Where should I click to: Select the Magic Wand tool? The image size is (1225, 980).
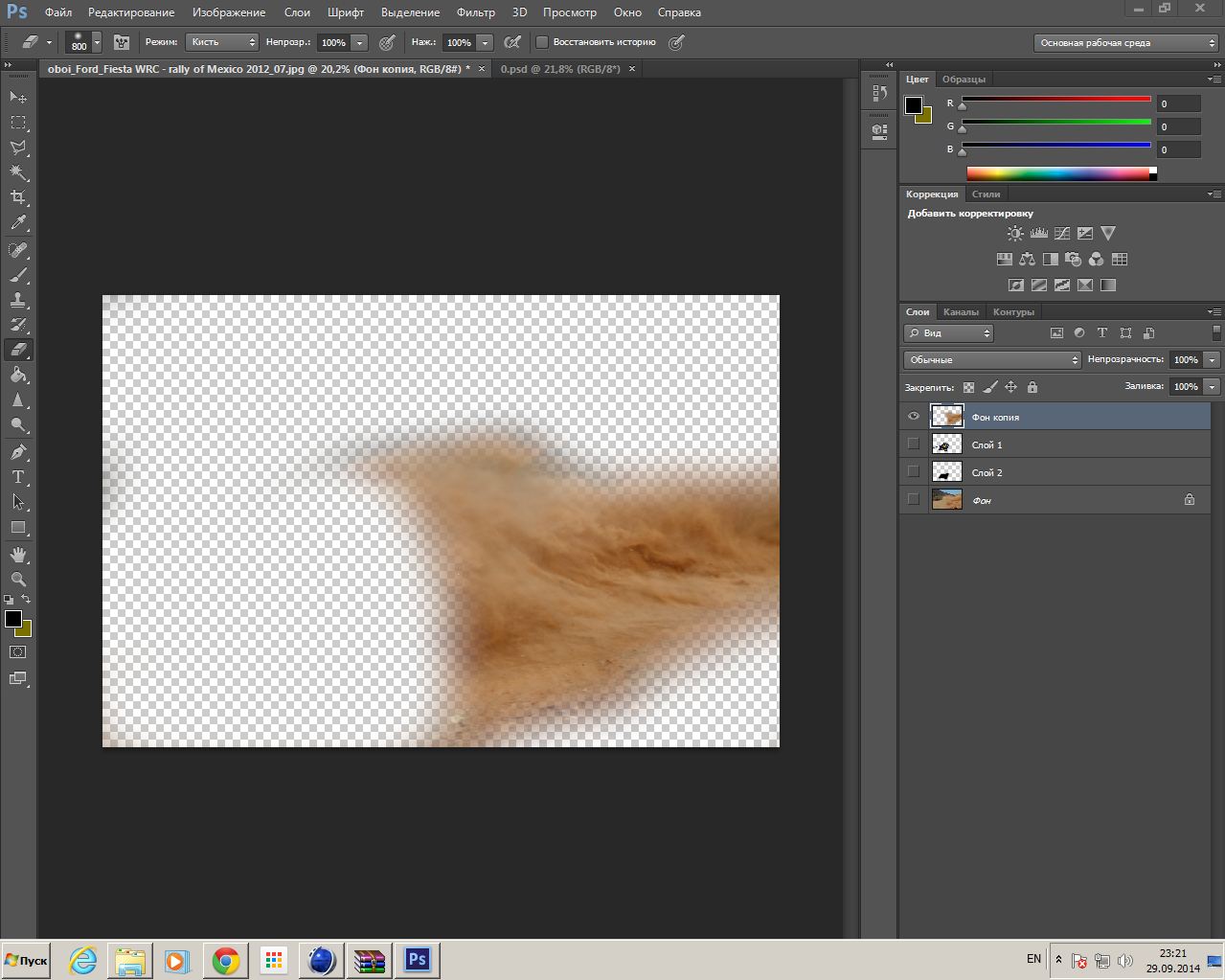coord(18,172)
